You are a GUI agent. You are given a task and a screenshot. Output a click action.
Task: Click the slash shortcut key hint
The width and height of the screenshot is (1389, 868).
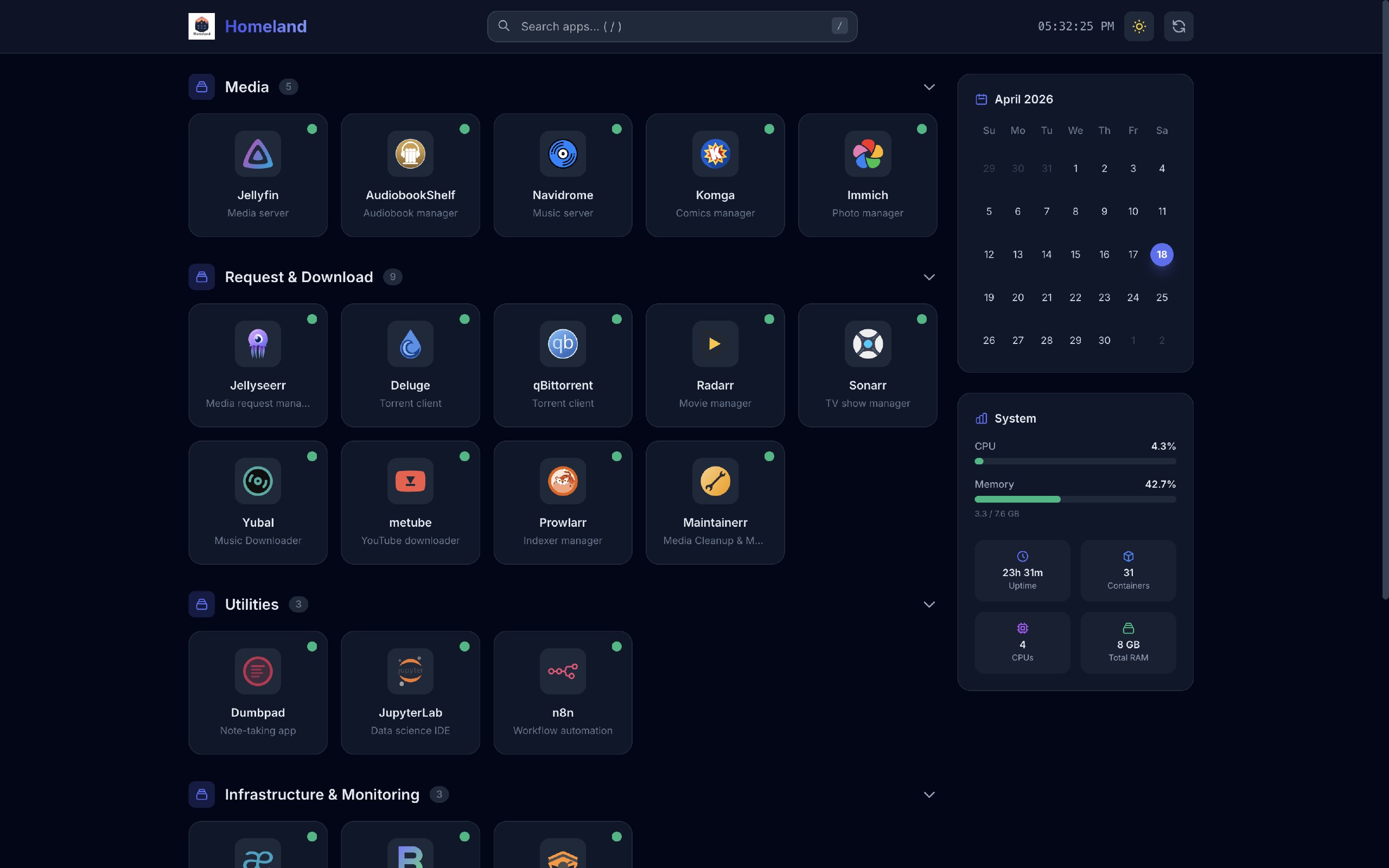point(839,26)
